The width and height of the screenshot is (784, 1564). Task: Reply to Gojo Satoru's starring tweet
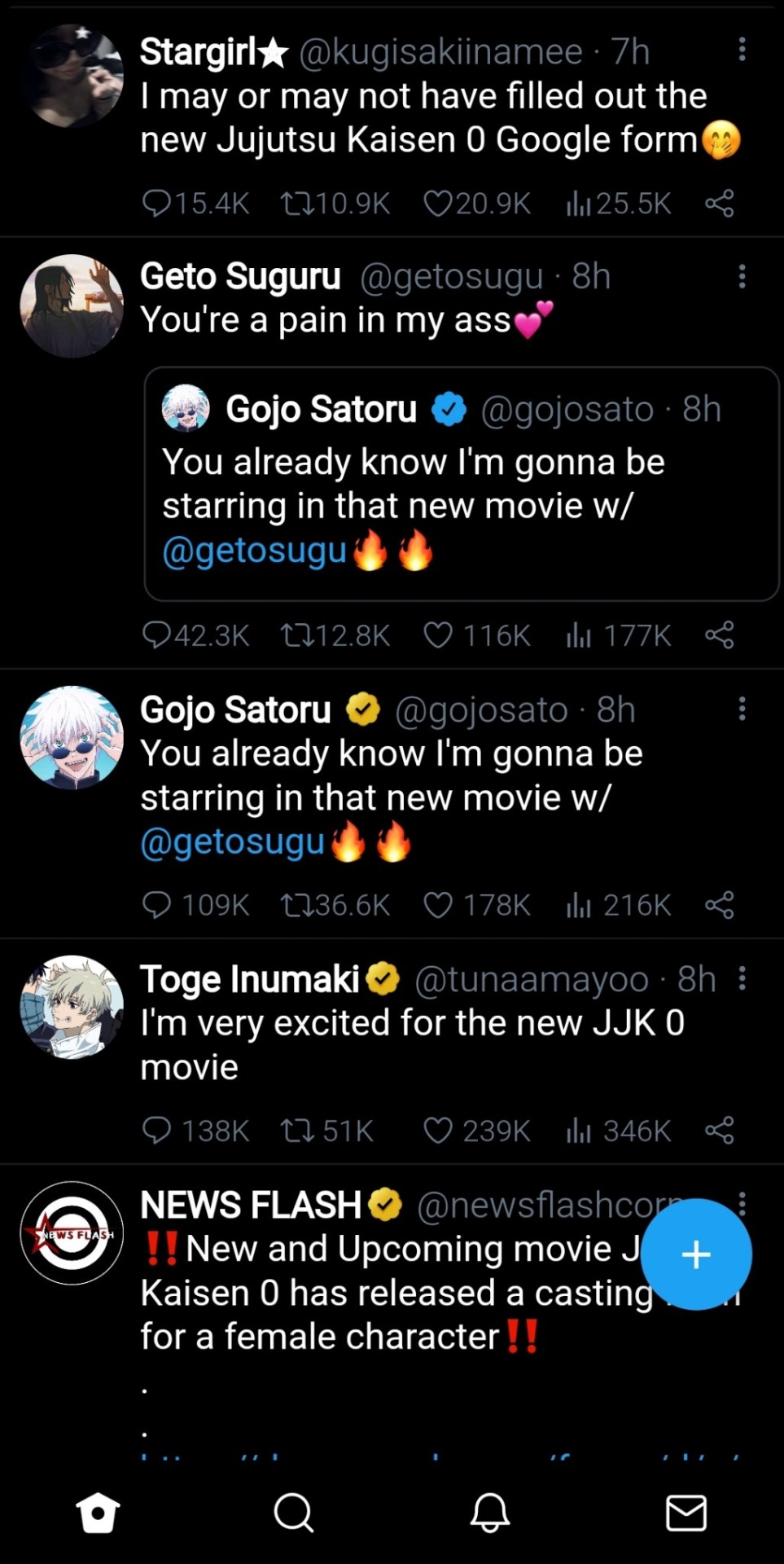click(155, 905)
